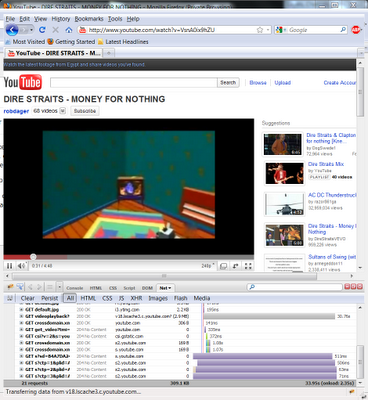
Task: Reload the page with the refresh icon
Action: pos(42,30)
